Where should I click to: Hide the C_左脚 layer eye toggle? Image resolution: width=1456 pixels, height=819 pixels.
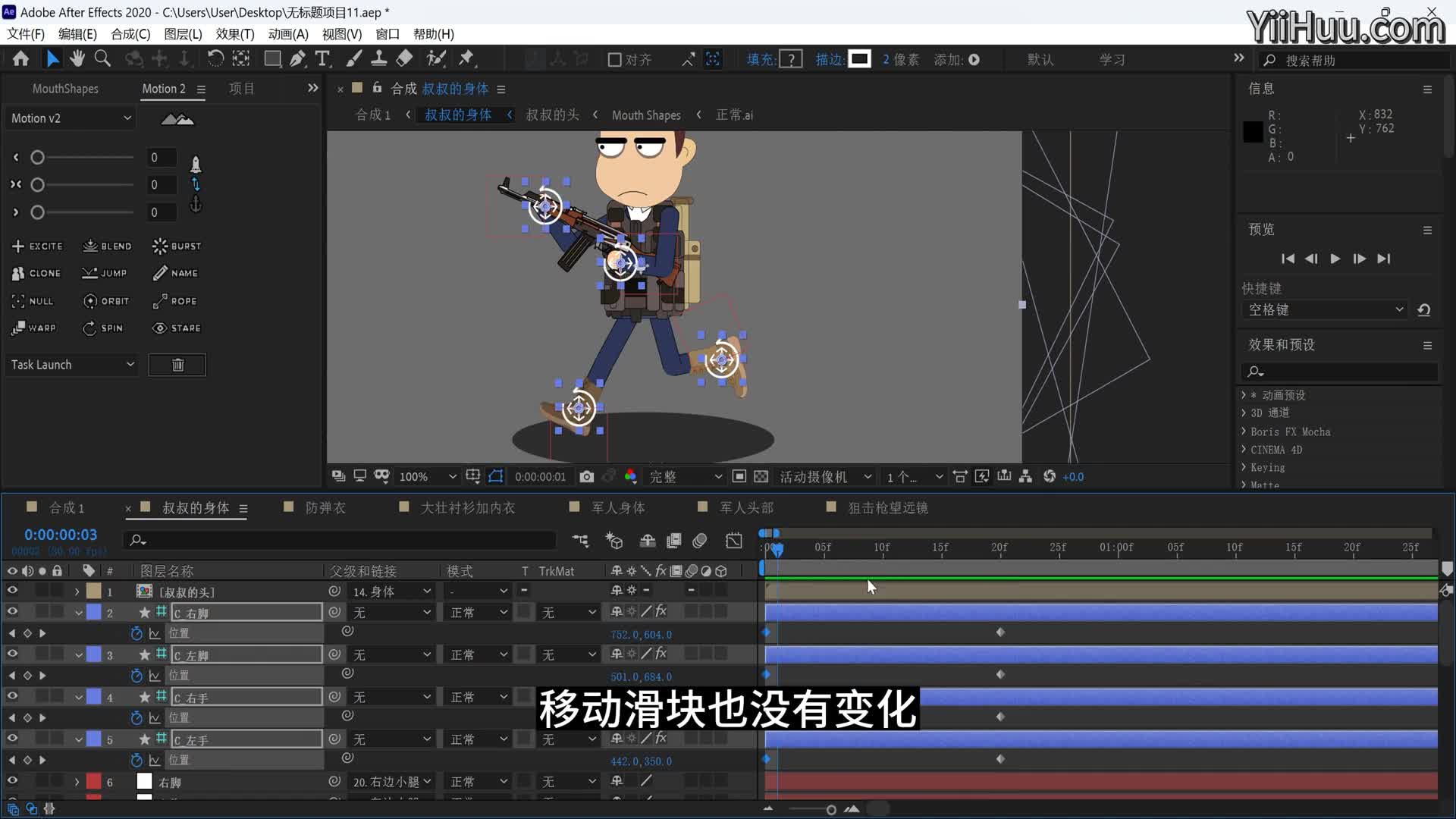(12, 654)
